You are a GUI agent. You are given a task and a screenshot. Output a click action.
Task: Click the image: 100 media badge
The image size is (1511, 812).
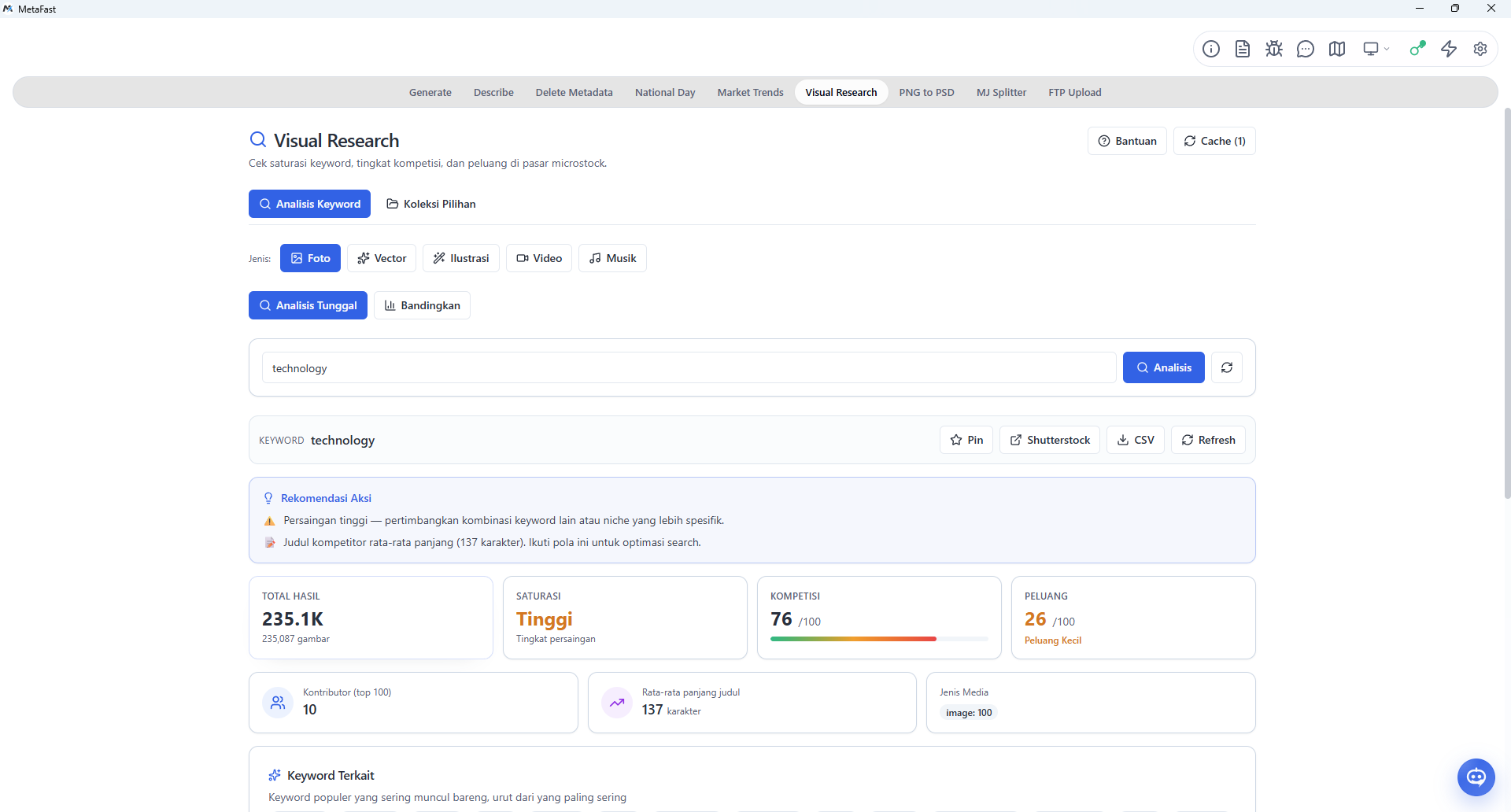pos(969,713)
